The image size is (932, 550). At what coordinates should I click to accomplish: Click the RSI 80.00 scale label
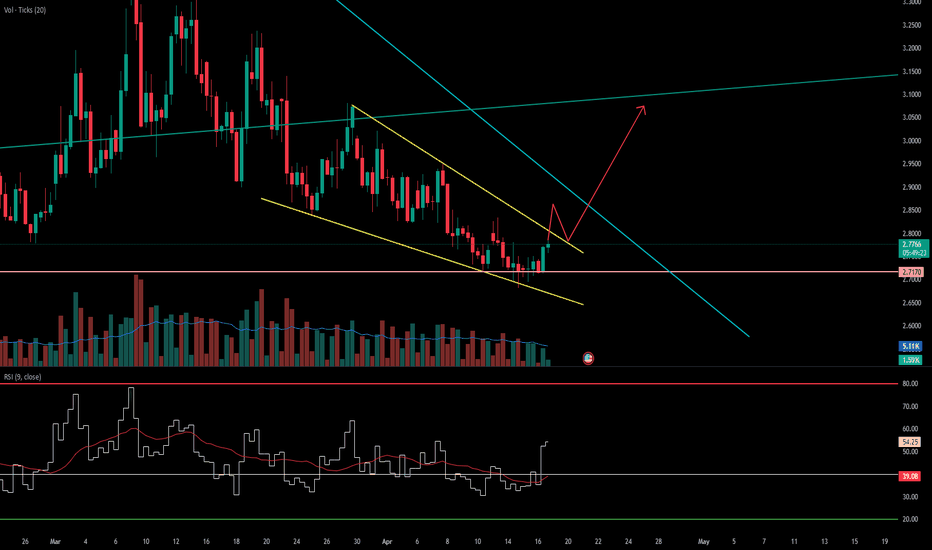tap(911, 384)
